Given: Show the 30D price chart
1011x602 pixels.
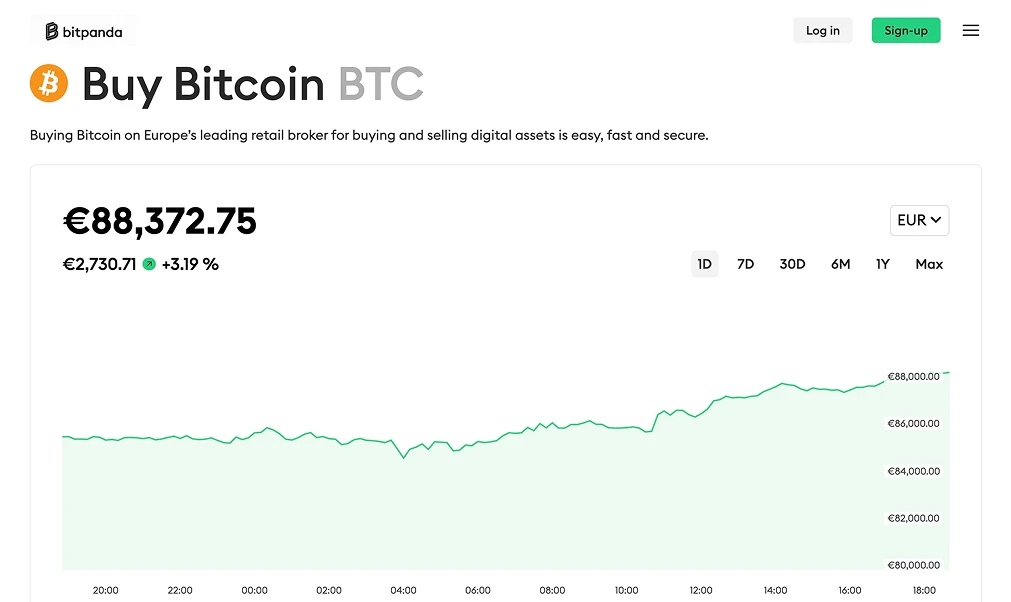Looking at the screenshot, I should [x=792, y=264].
